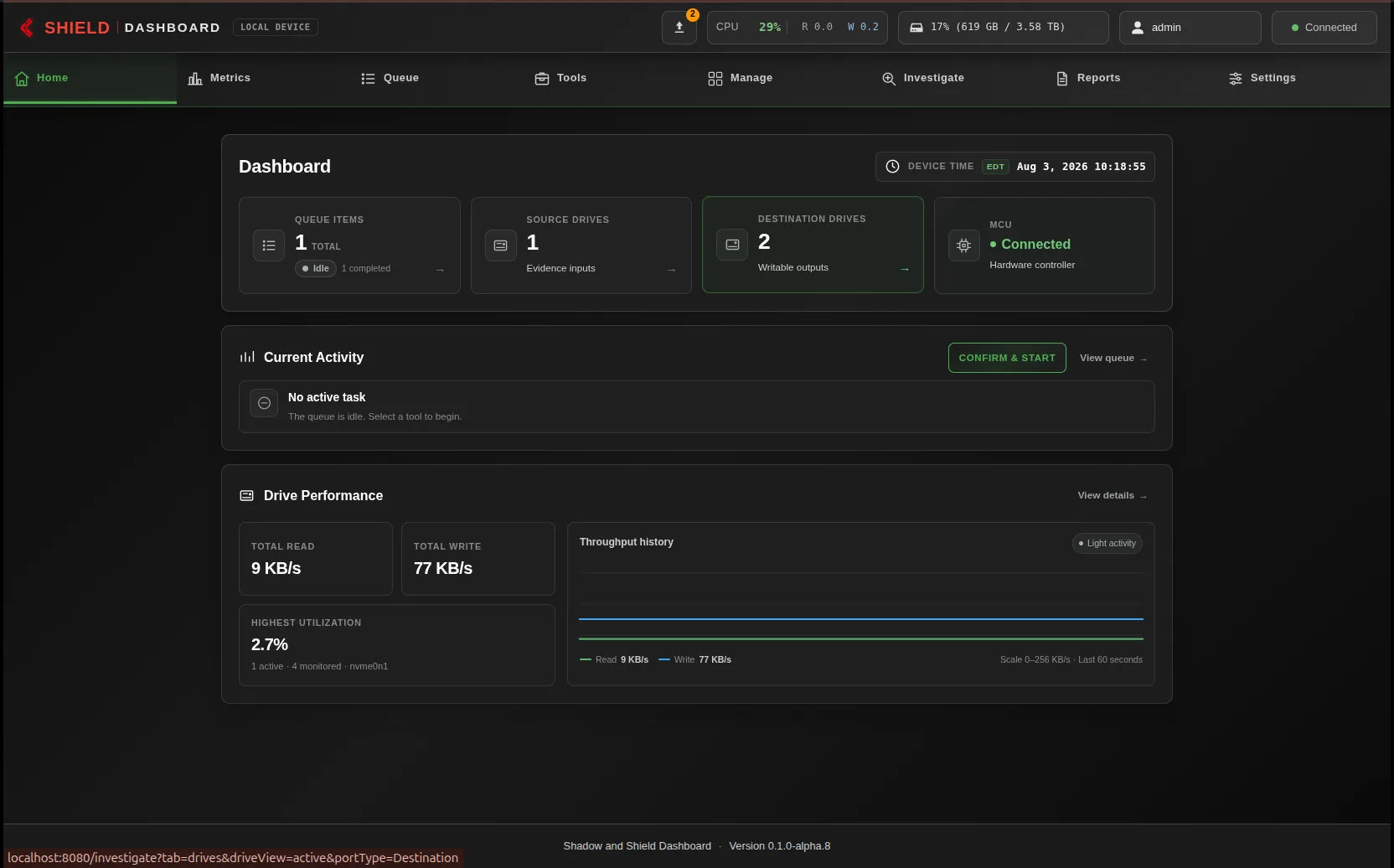
Task: Click the W 0.2 write rate readout
Action: coord(863,27)
